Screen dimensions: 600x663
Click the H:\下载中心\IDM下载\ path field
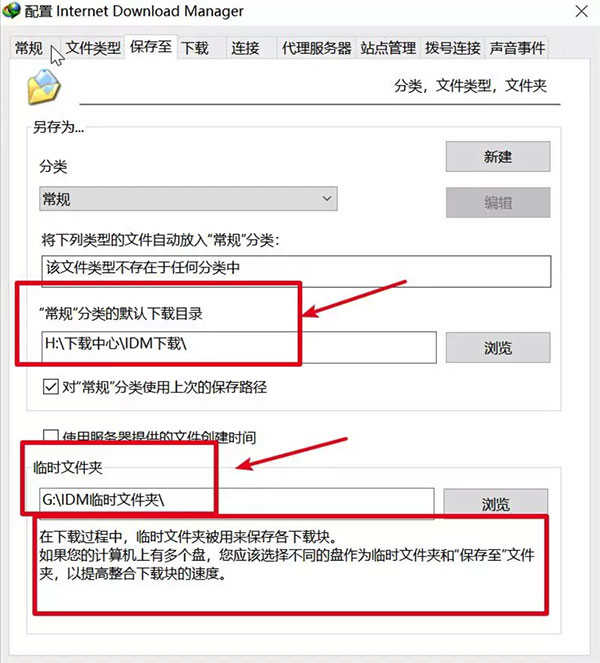tap(239, 347)
